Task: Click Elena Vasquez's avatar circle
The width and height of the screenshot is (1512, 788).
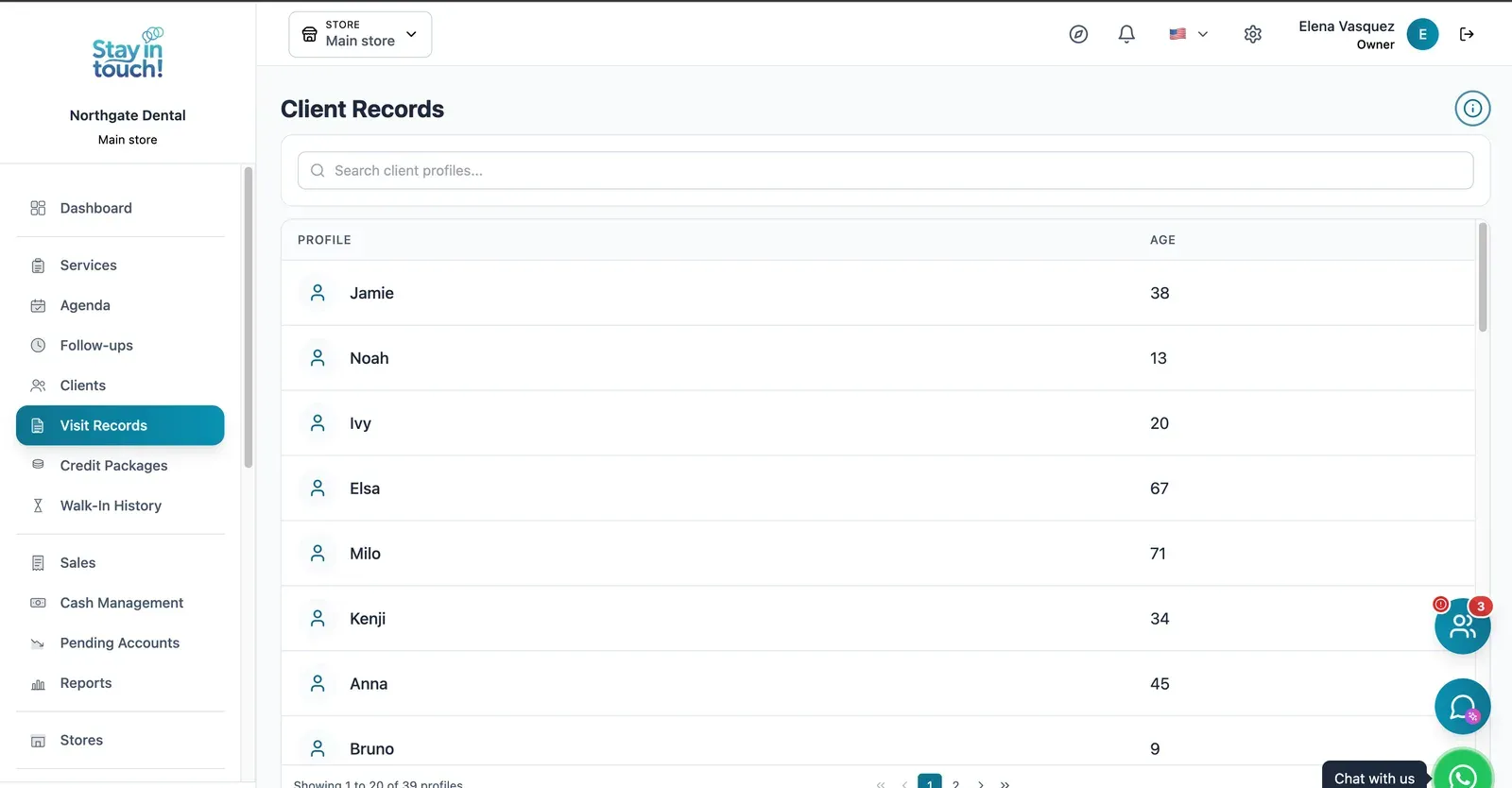Action: pos(1422,34)
